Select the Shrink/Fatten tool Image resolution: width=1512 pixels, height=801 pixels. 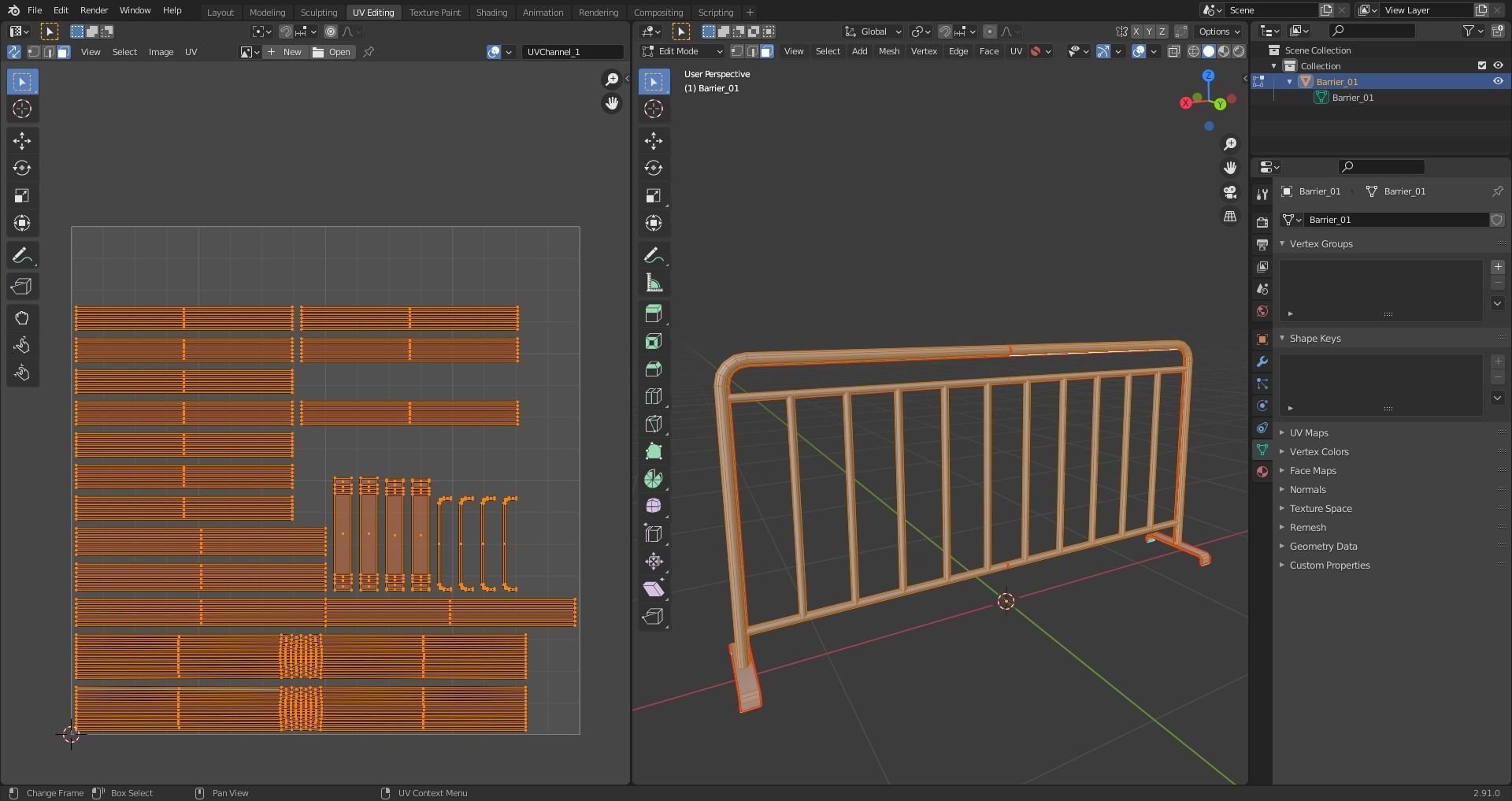(654, 561)
